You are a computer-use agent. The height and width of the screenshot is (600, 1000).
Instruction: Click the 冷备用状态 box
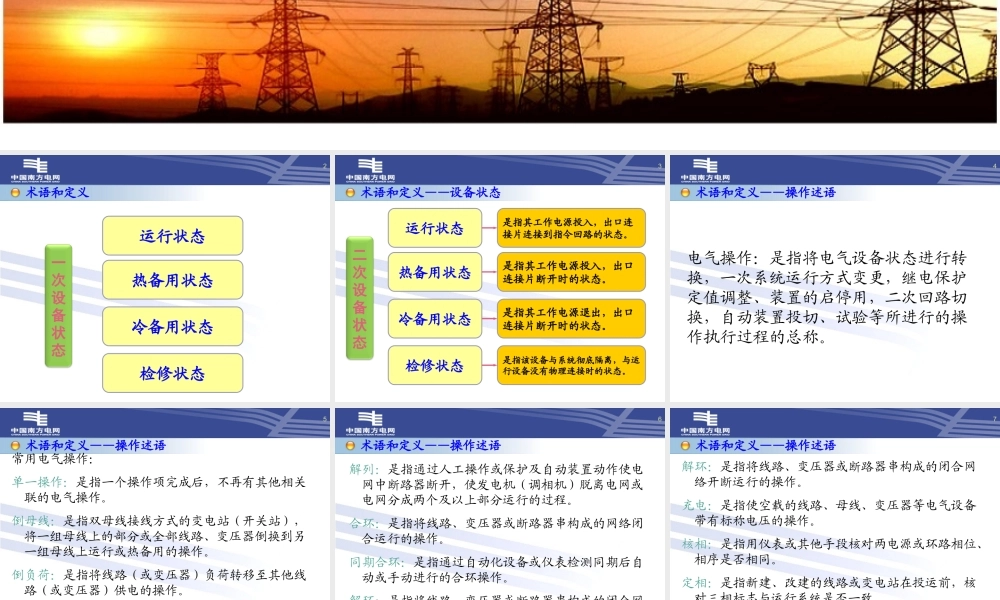(172, 327)
